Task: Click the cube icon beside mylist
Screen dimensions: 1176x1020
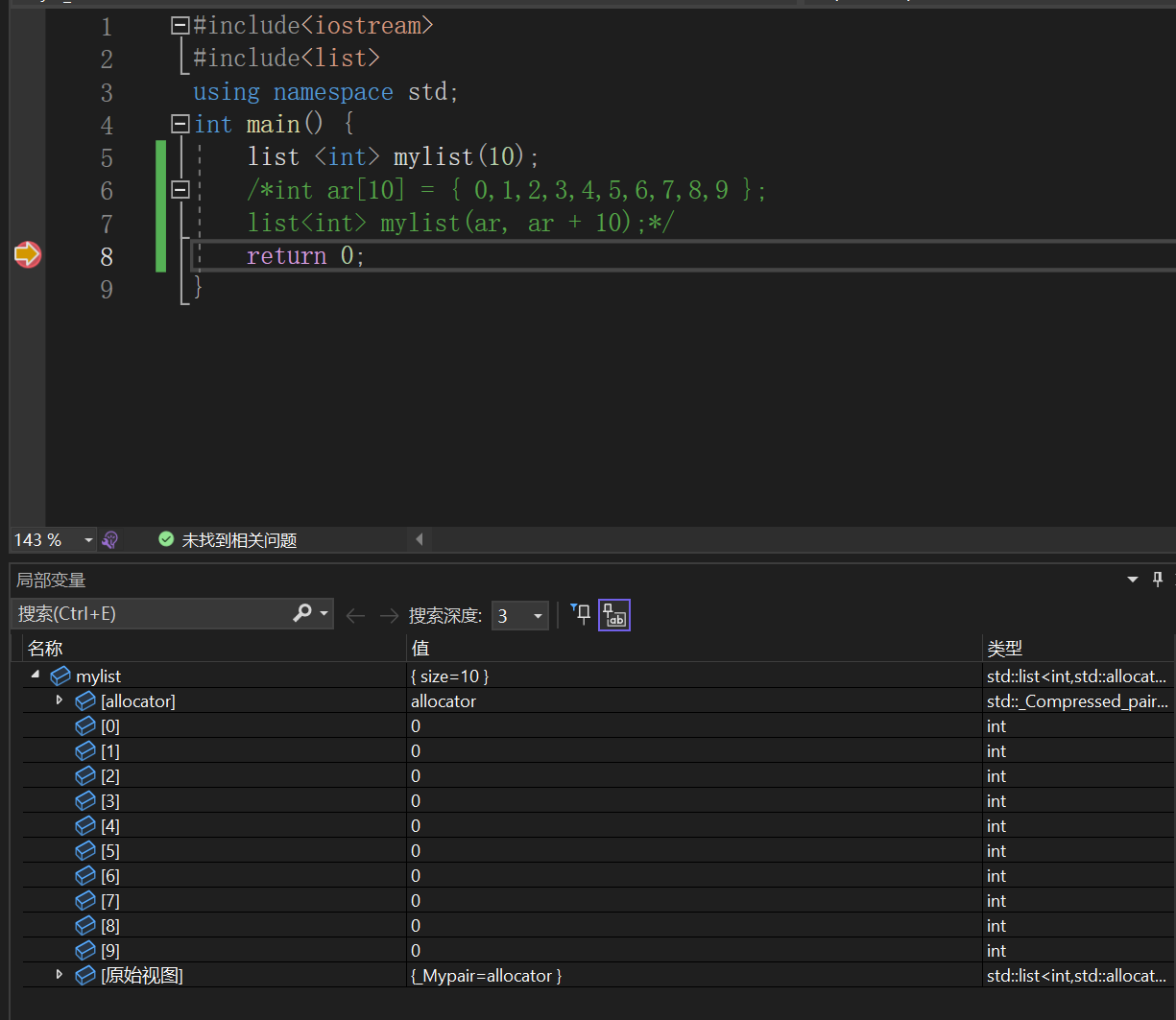Action: coord(60,676)
